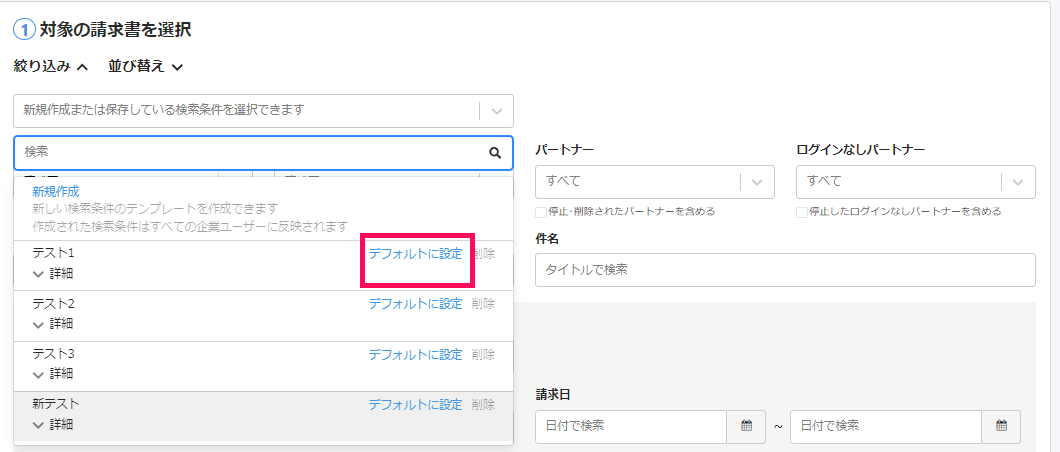Set テスト2 as default
The image size is (1060, 452).
[x=415, y=304]
